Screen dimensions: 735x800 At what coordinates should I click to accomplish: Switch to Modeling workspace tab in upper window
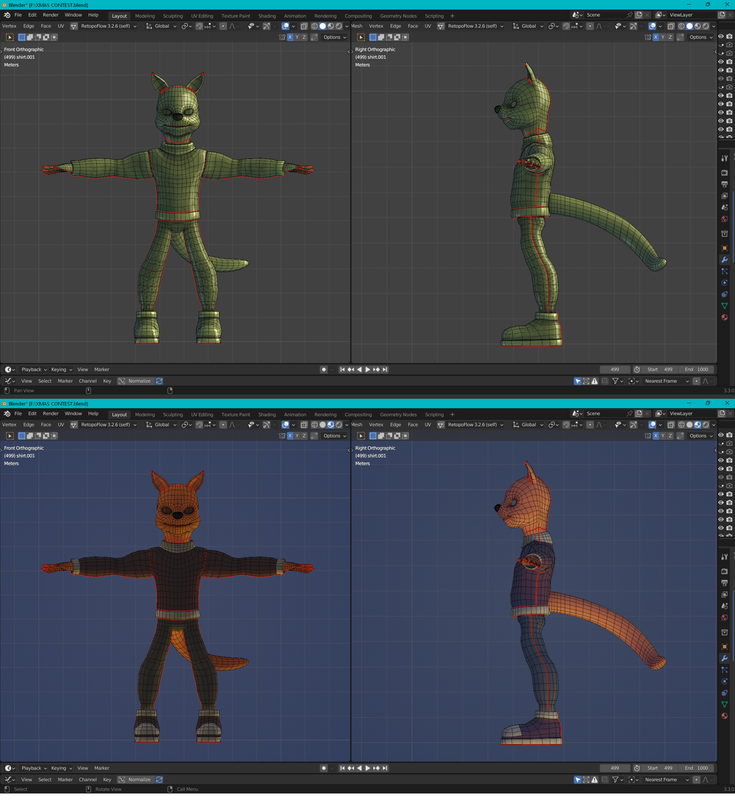click(x=145, y=16)
